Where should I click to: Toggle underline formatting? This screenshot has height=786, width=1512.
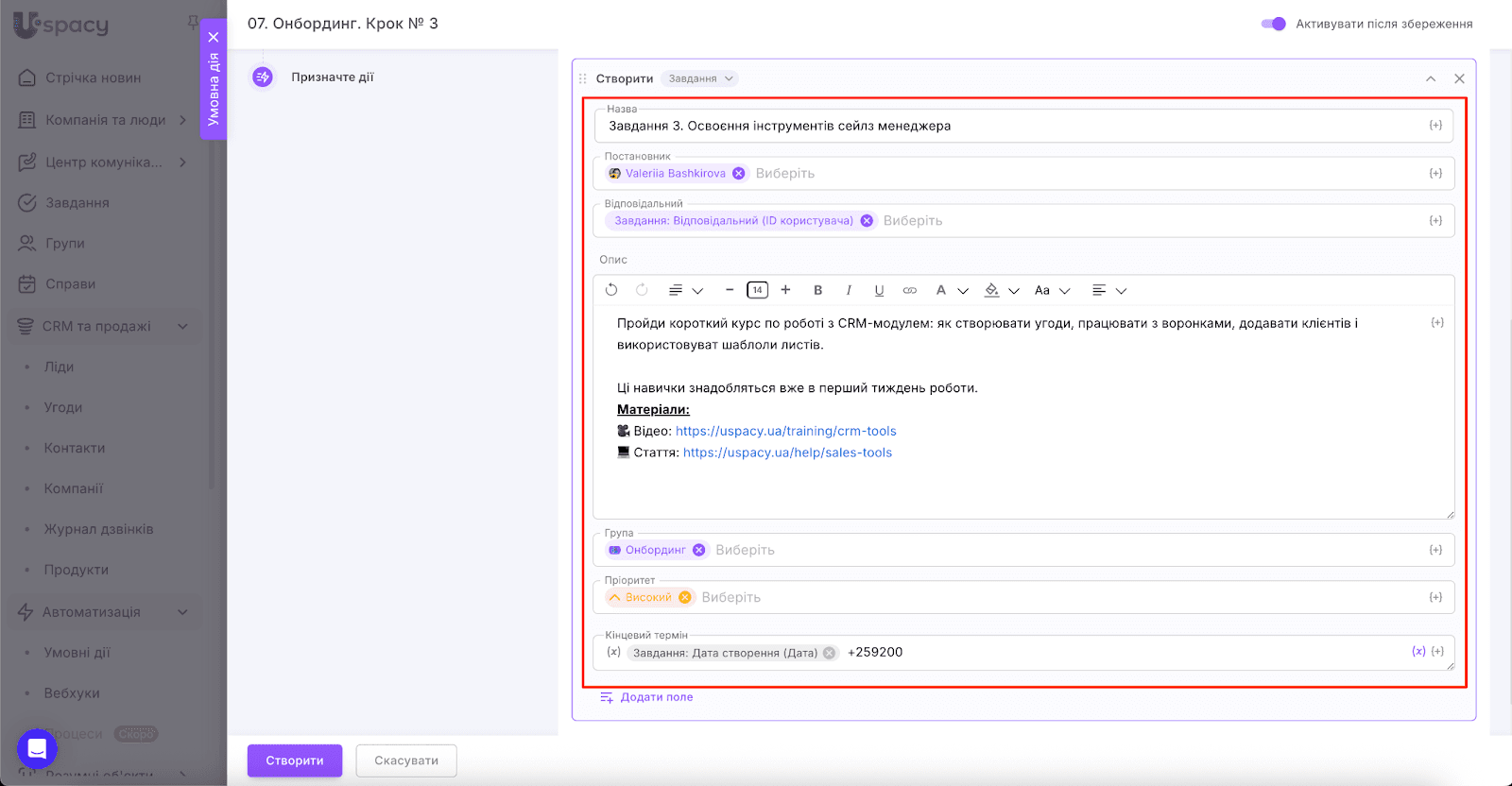click(x=879, y=290)
